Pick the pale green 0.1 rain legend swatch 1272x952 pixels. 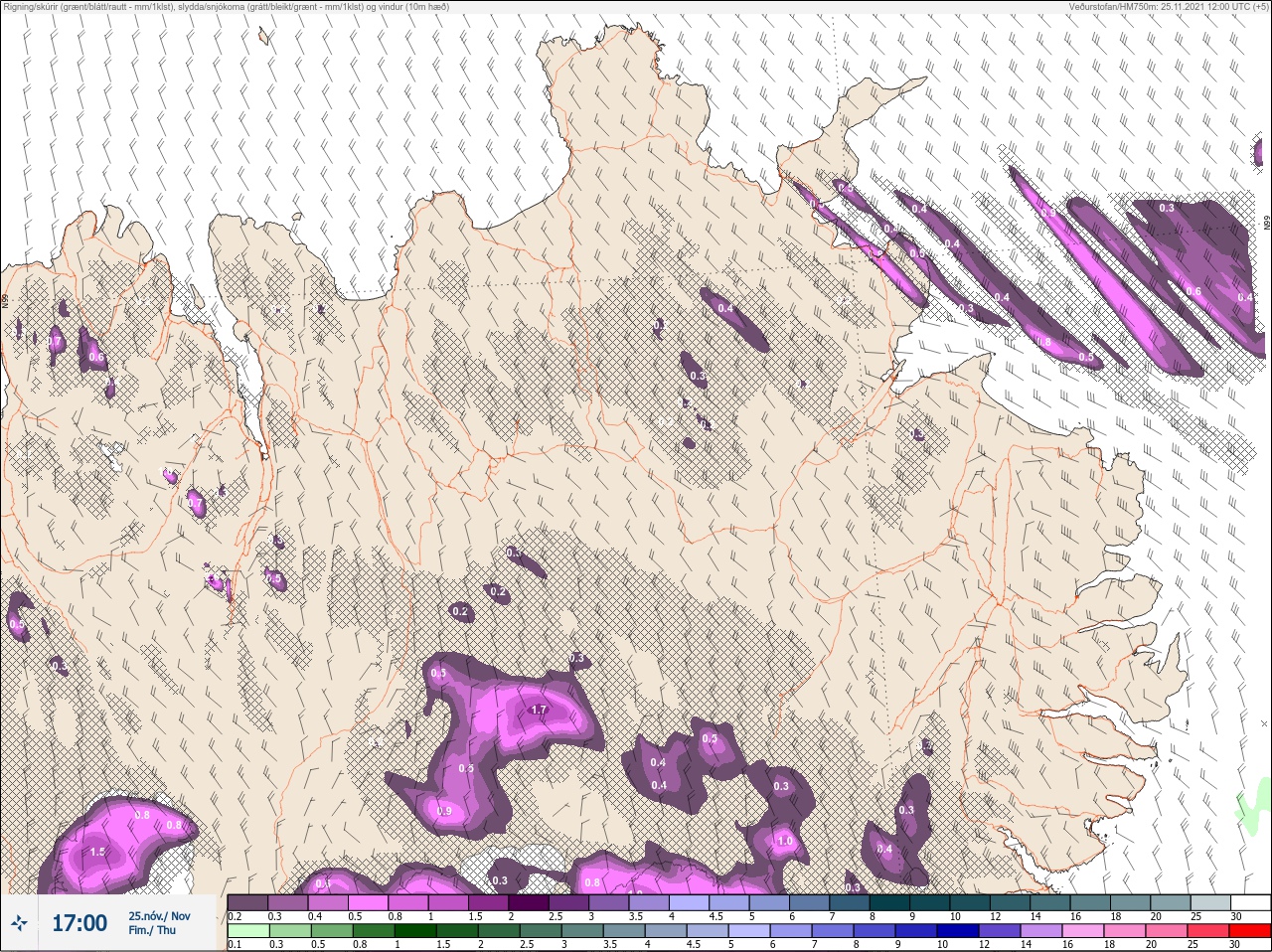click(247, 931)
